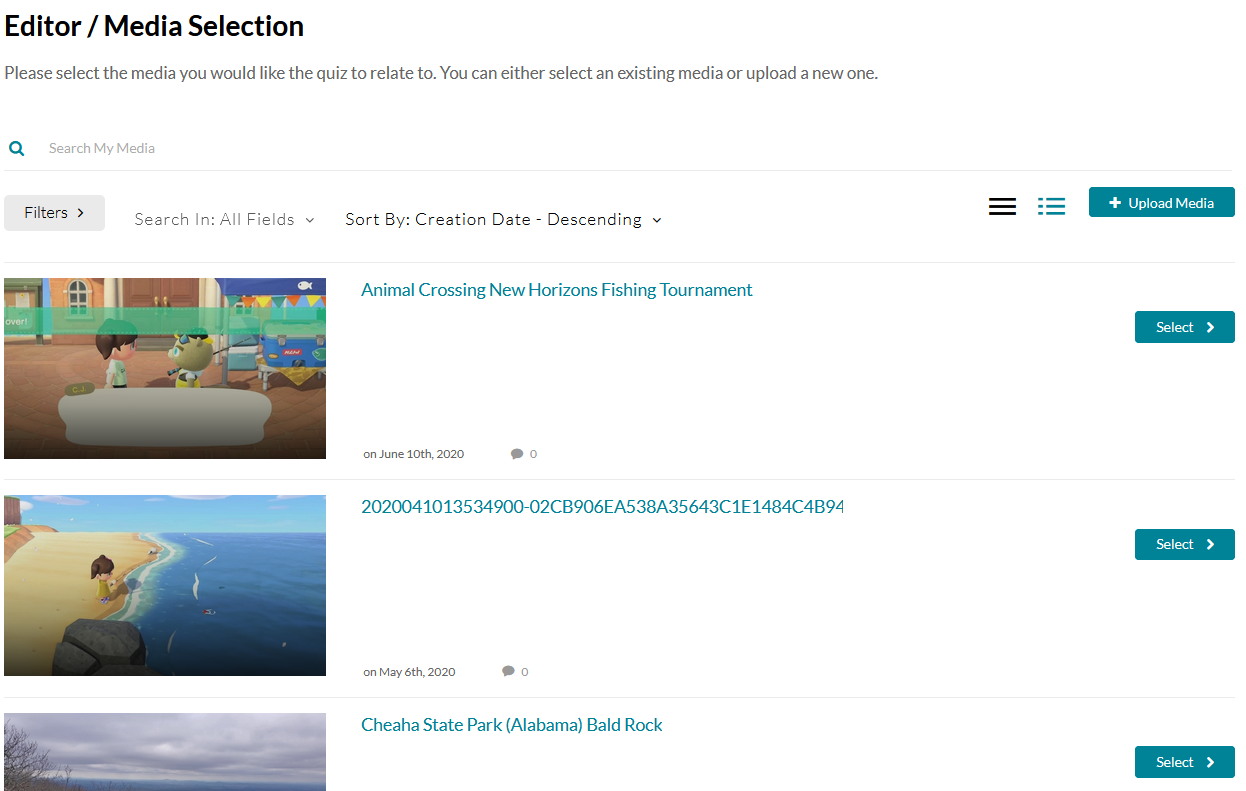Expand Sort By Creation Date dropdown
1246x791 pixels.
pyautogui.click(x=503, y=220)
